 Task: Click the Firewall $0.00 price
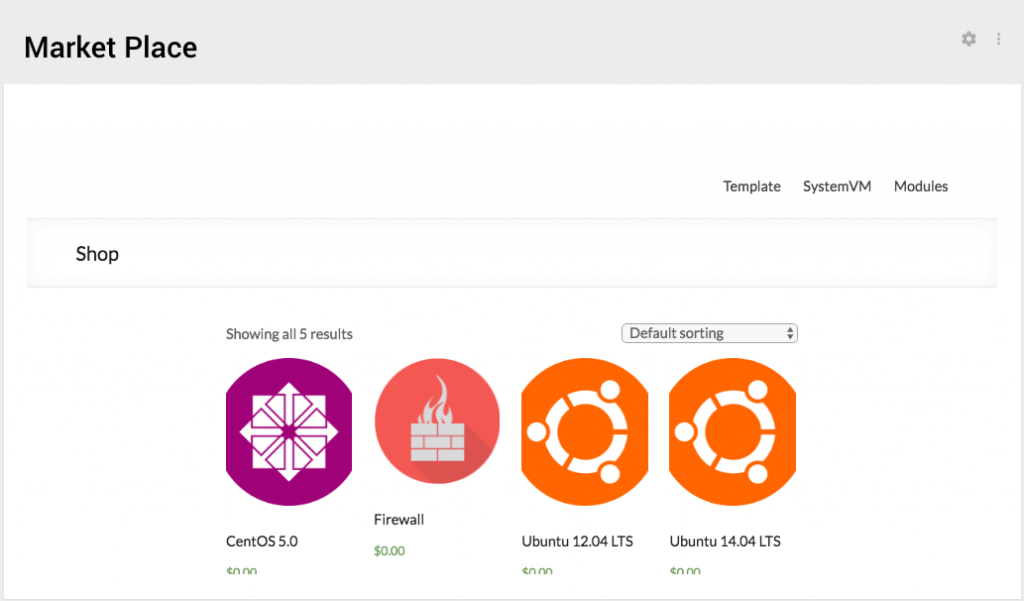(x=389, y=551)
